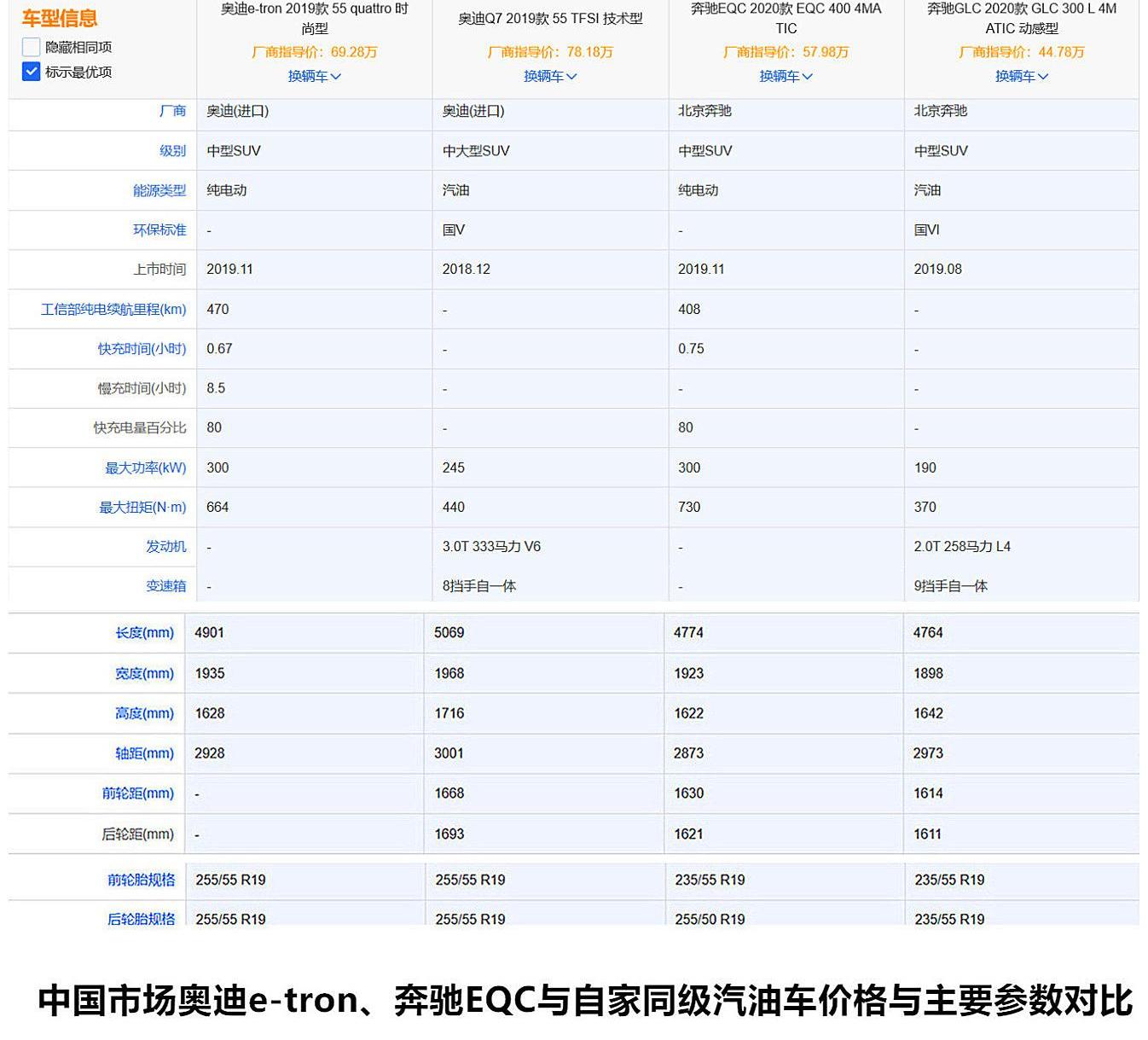The height and width of the screenshot is (1040, 1148).
Task: Click the 快充时间(小时) label
Action: pos(142,348)
